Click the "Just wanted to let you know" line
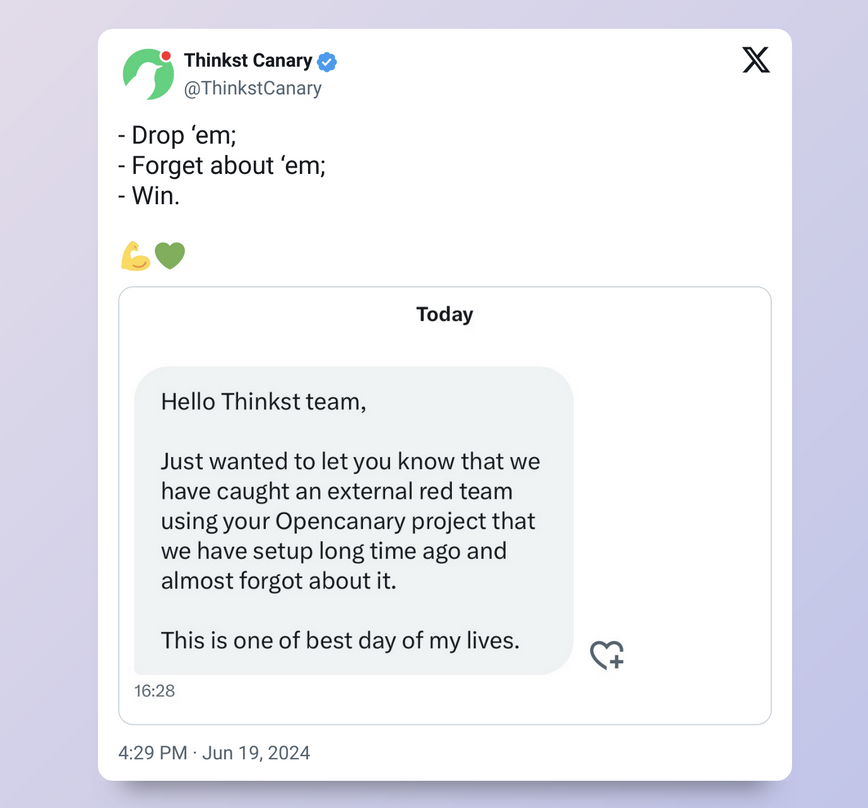The height and width of the screenshot is (808, 868). pos(350,462)
